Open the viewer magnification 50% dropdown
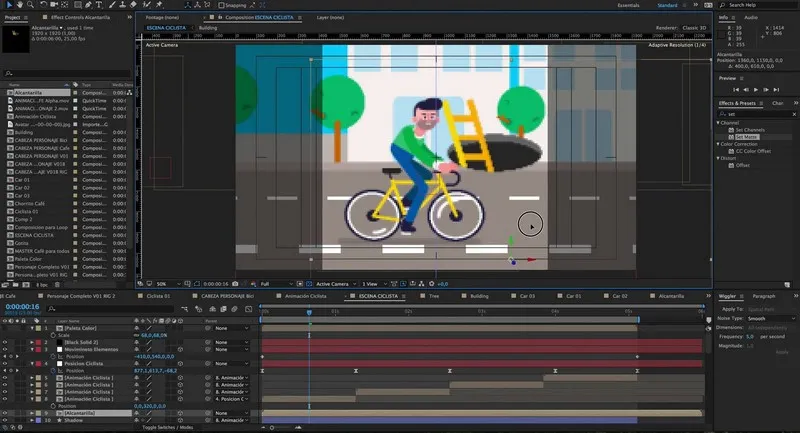Viewport: 800px width, 433px height. [166, 284]
